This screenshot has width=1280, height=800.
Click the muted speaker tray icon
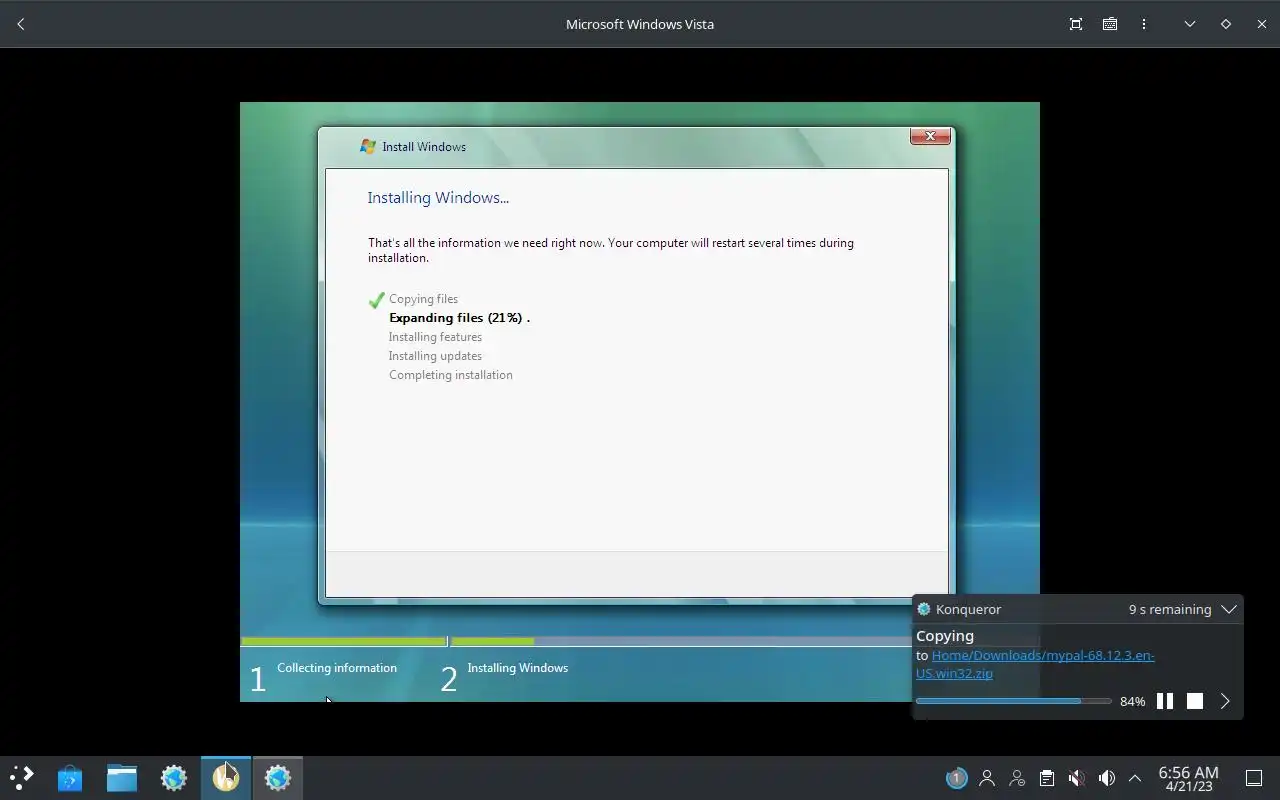[x=1076, y=778]
